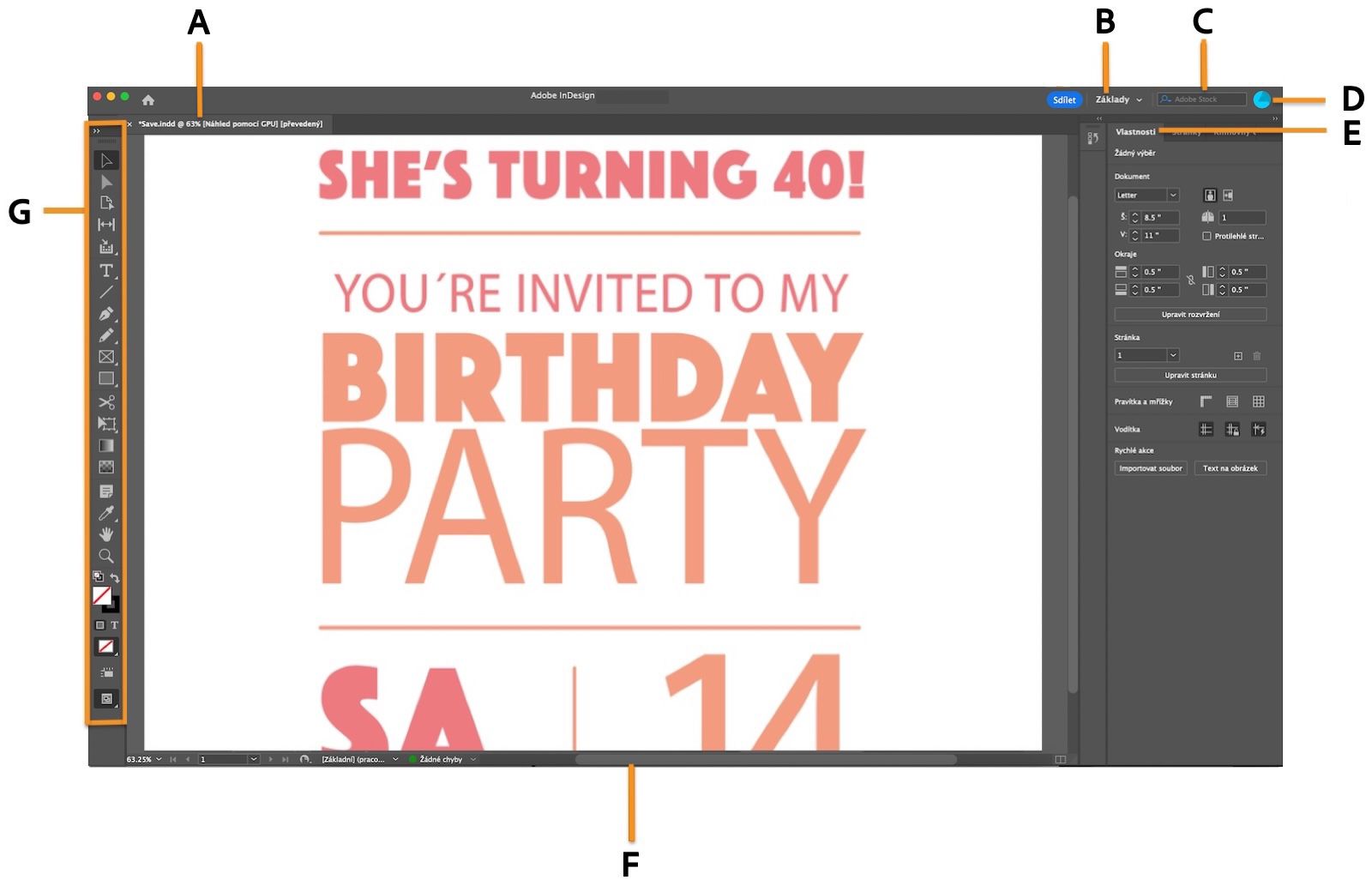Open the user account avatar

(x=1261, y=99)
